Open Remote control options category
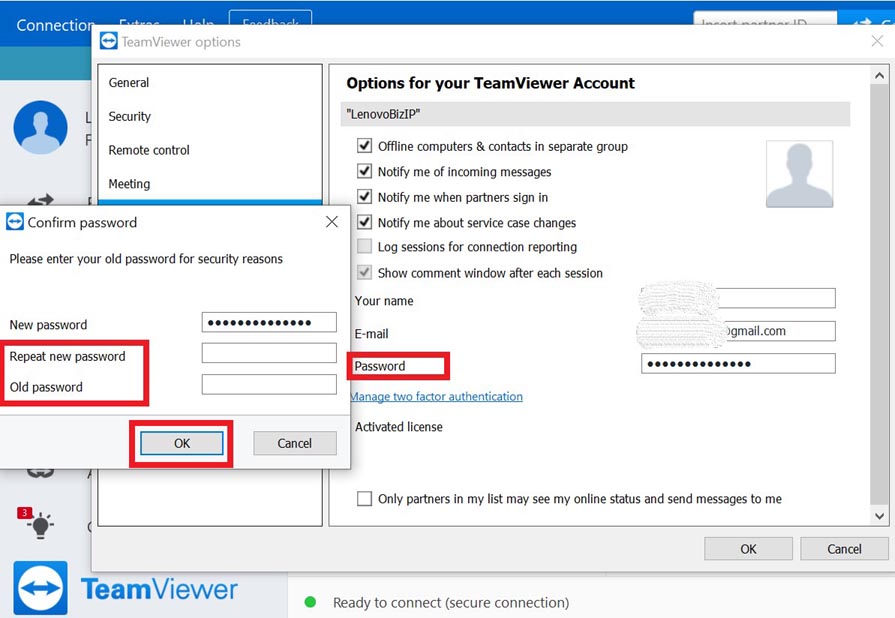 [149, 150]
